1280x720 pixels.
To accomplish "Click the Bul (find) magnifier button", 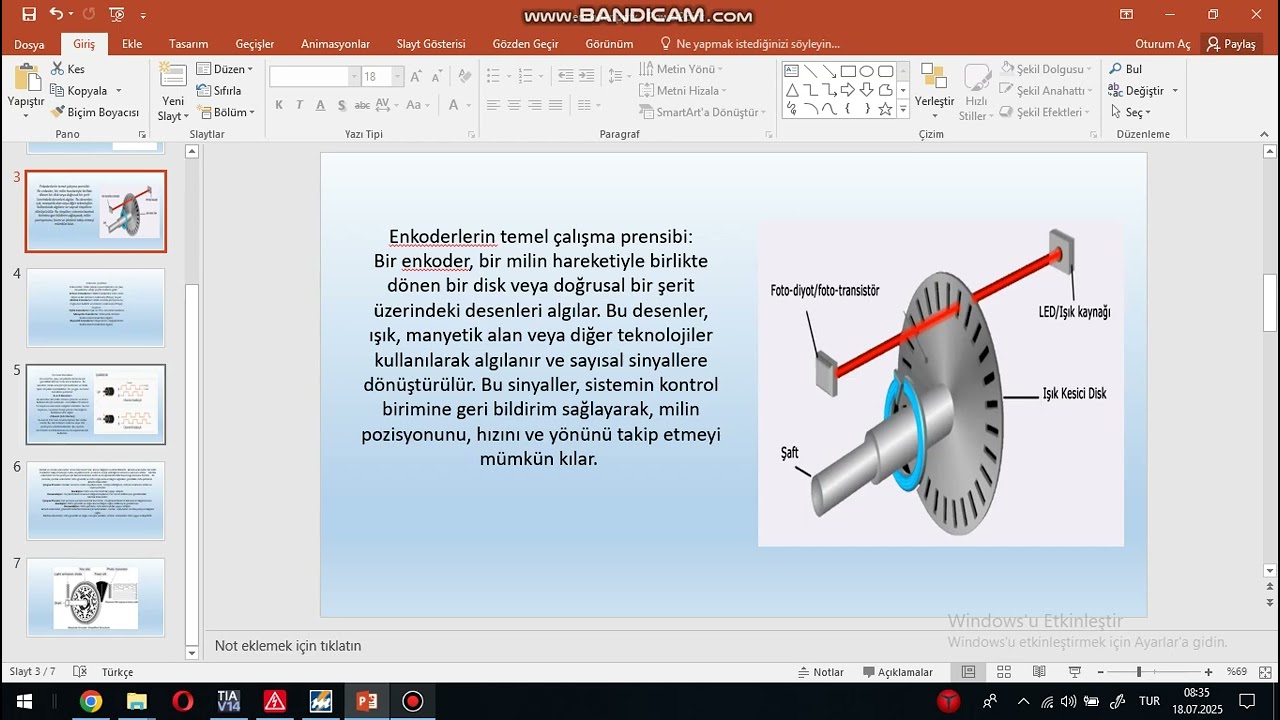I will click(x=1126, y=69).
